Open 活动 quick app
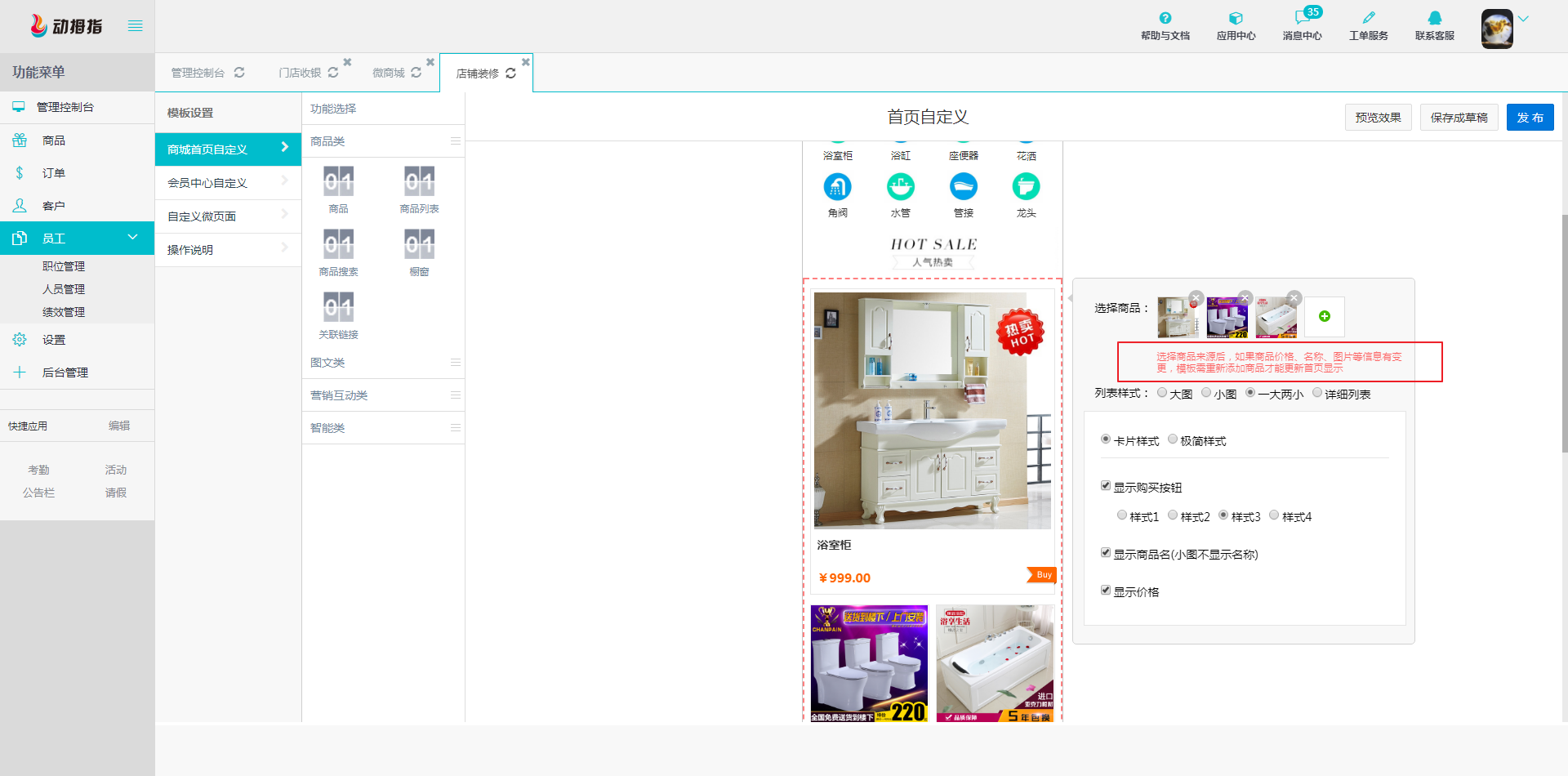 pos(116,470)
